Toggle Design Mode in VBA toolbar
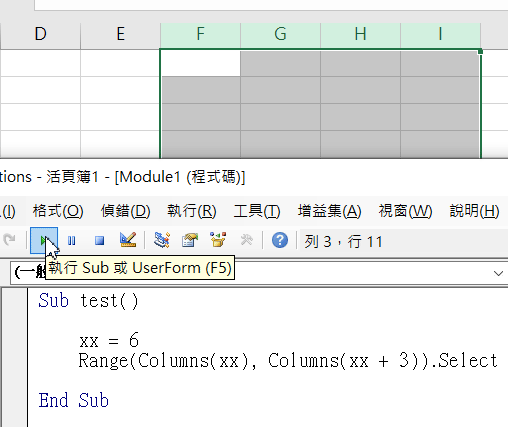Screen dimensions: 508x427 point(128,240)
